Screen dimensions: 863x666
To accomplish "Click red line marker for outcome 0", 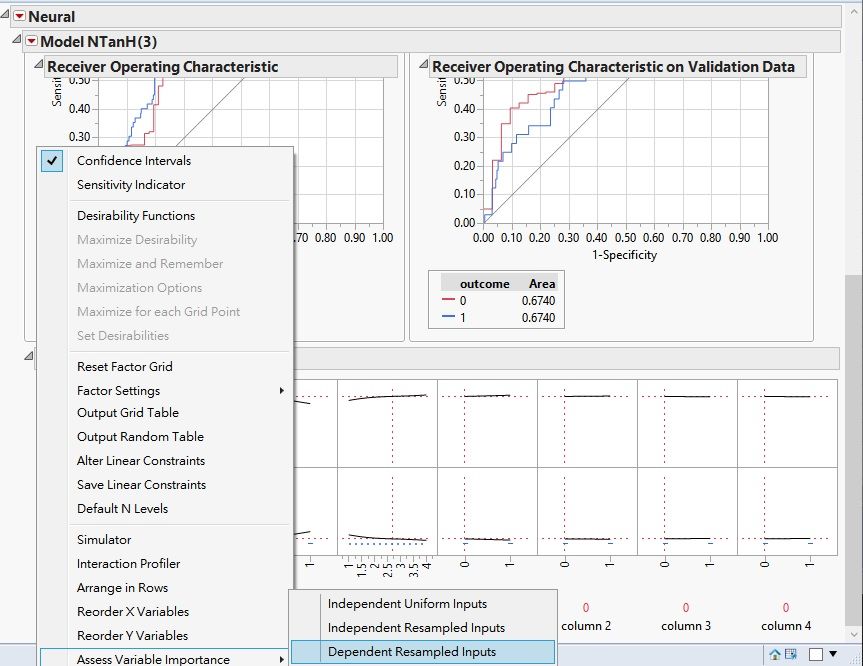I will 449,300.
